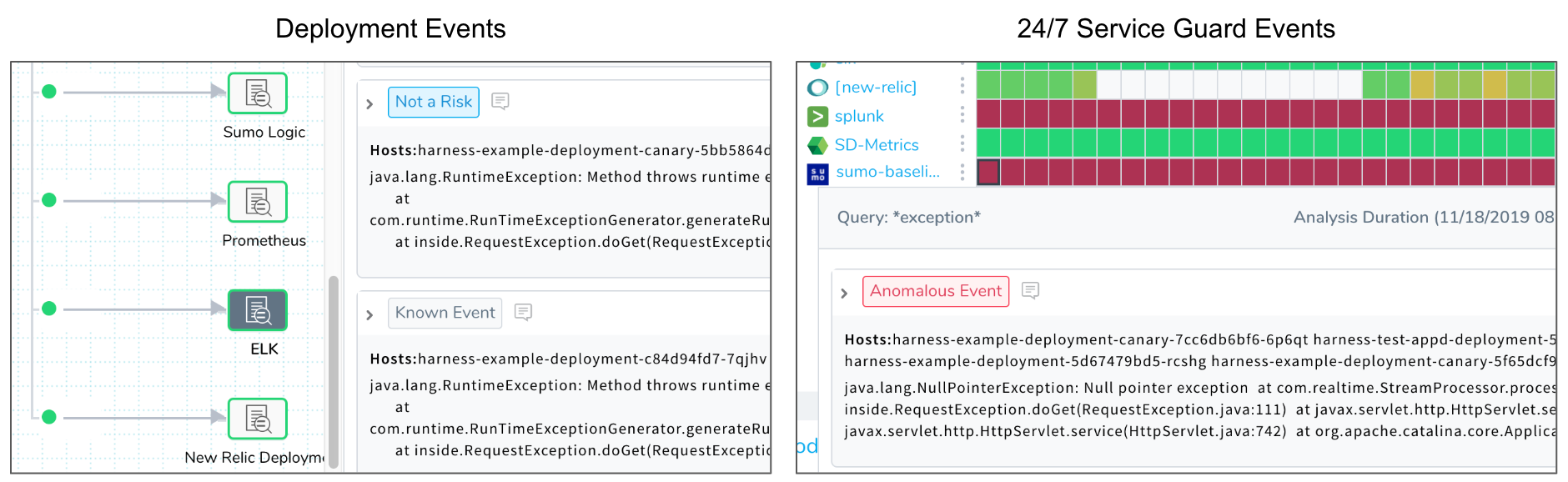Click the Sumo Logic step label
The height and width of the screenshot is (482, 1568).
coord(264,132)
